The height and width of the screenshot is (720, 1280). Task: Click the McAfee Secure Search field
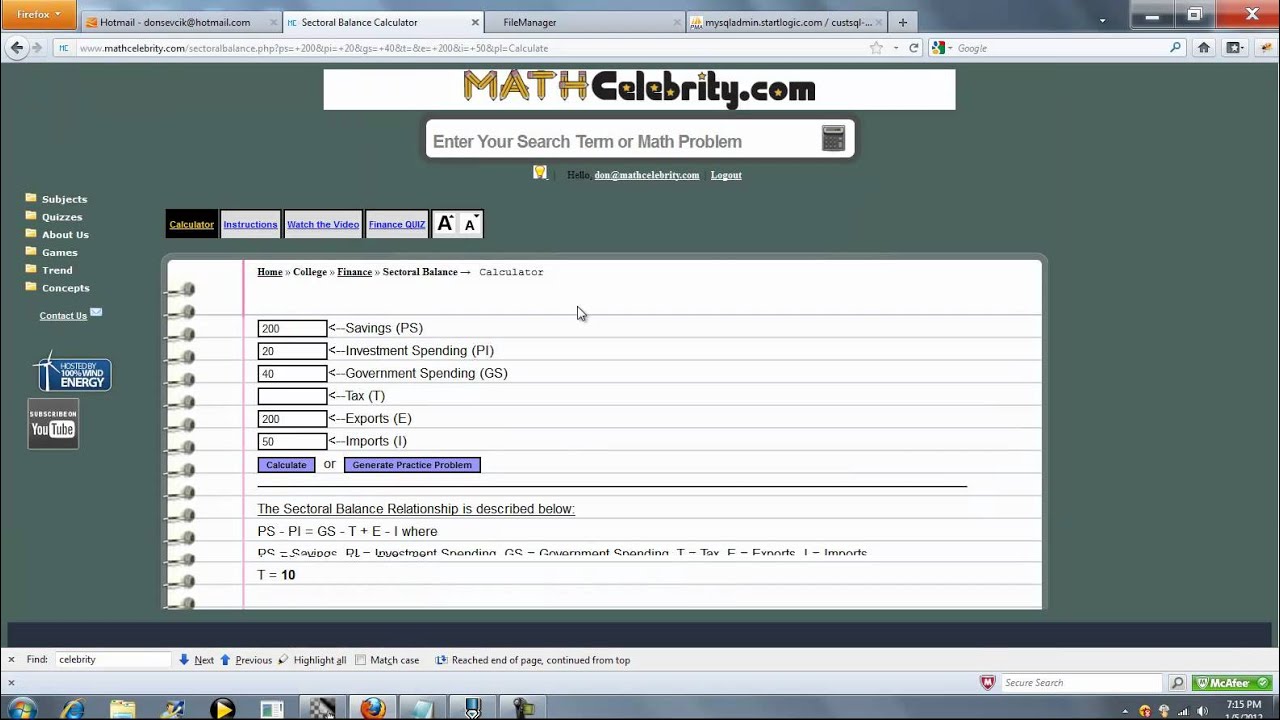tap(1081, 683)
